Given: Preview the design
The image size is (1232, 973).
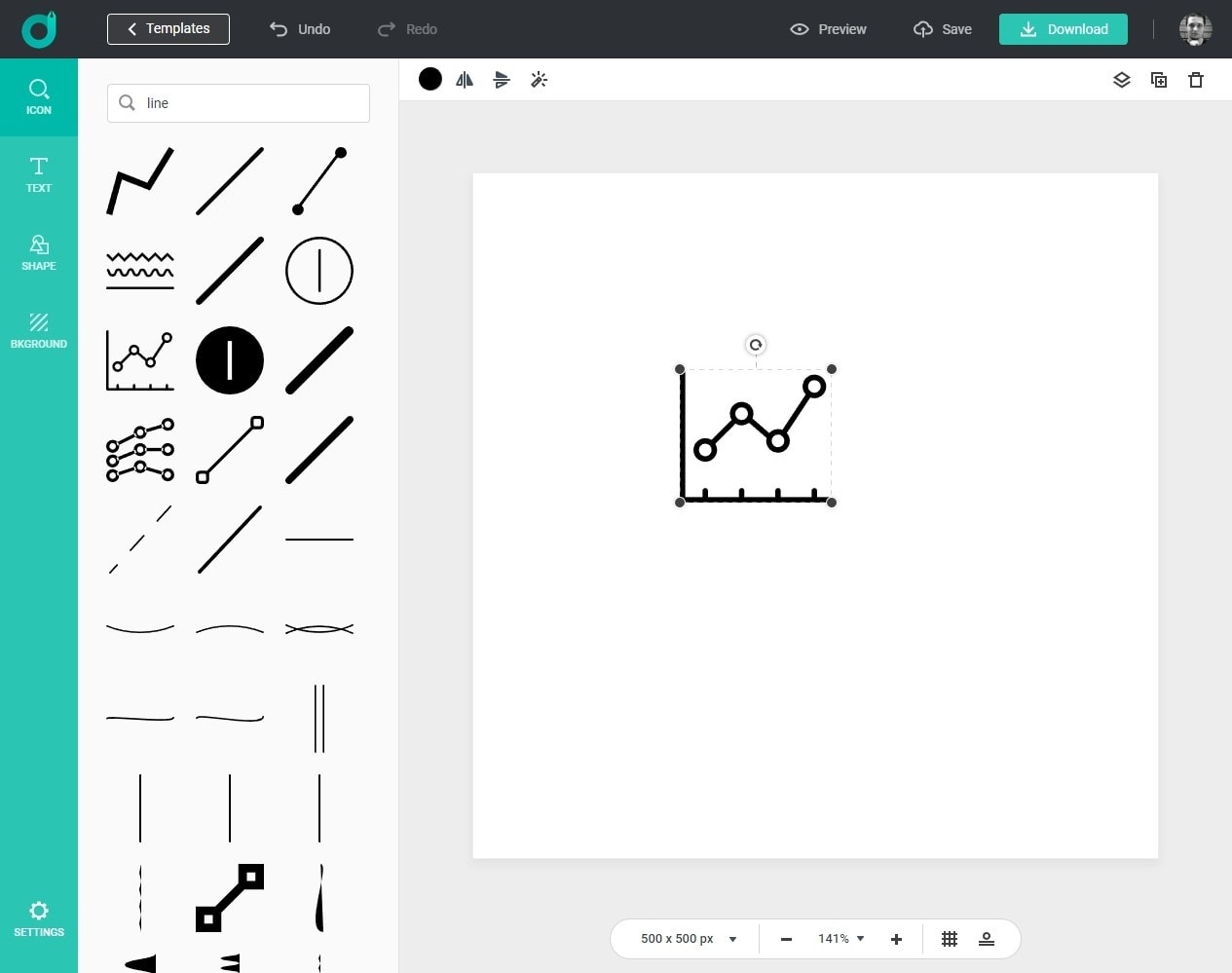Looking at the screenshot, I should click(x=828, y=29).
